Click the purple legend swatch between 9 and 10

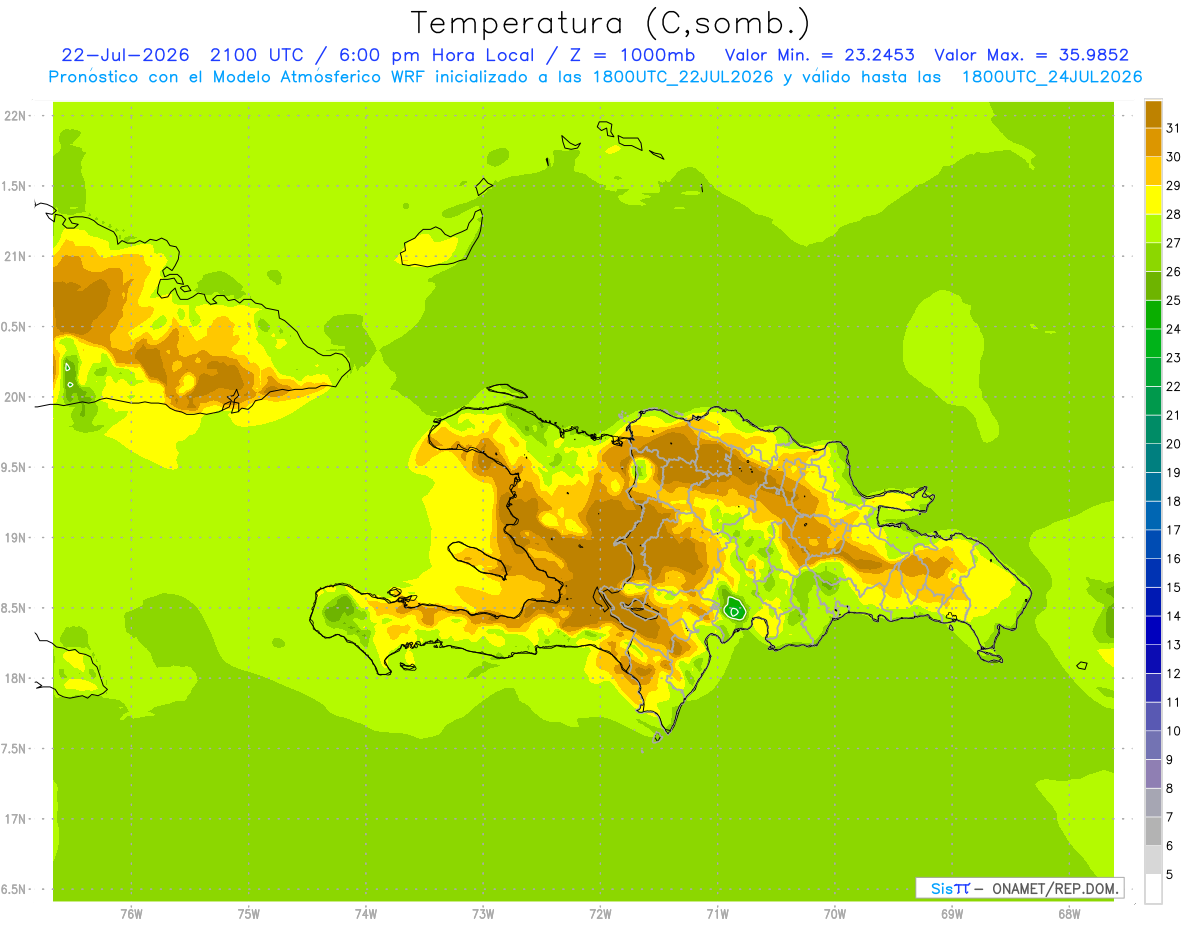(x=1153, y=745)
